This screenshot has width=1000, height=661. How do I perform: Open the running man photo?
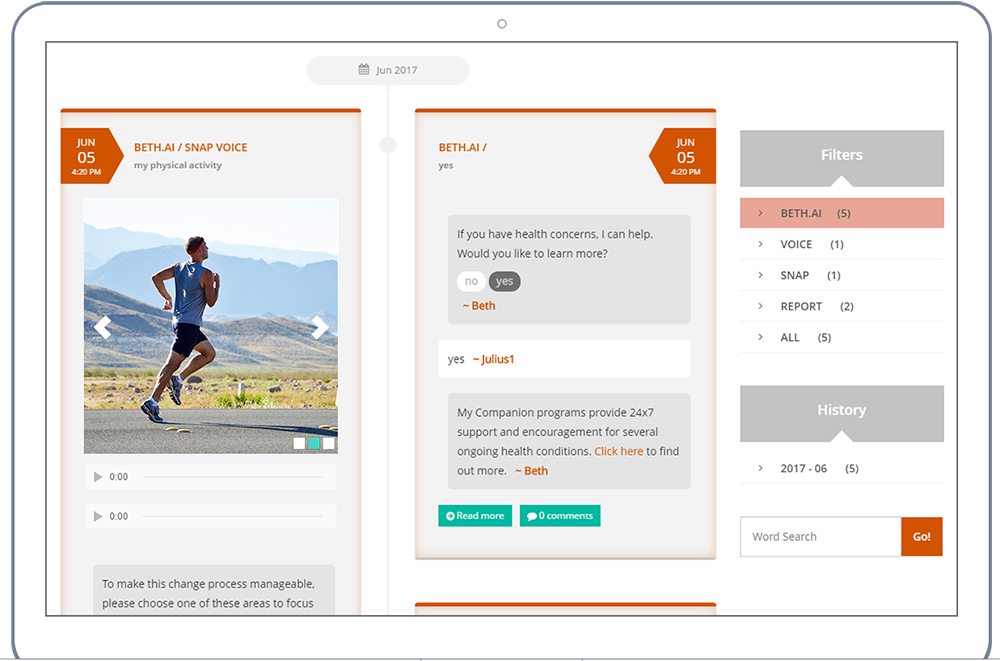click(x=211, y=326)
